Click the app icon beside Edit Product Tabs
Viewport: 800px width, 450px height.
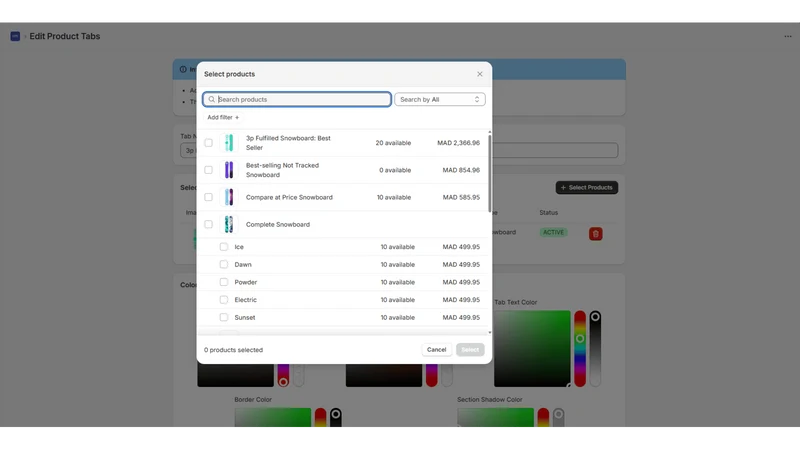(x=15, y=36)
